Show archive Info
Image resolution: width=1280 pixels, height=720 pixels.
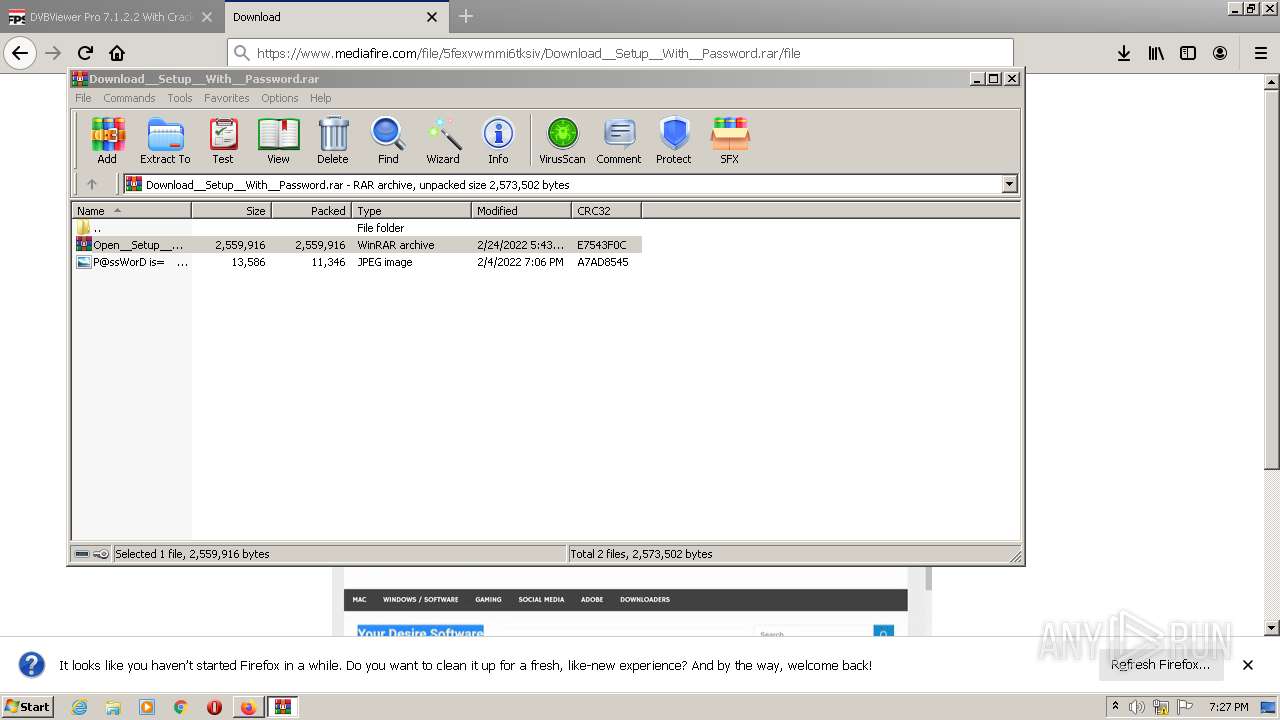(x=498, y=140)
